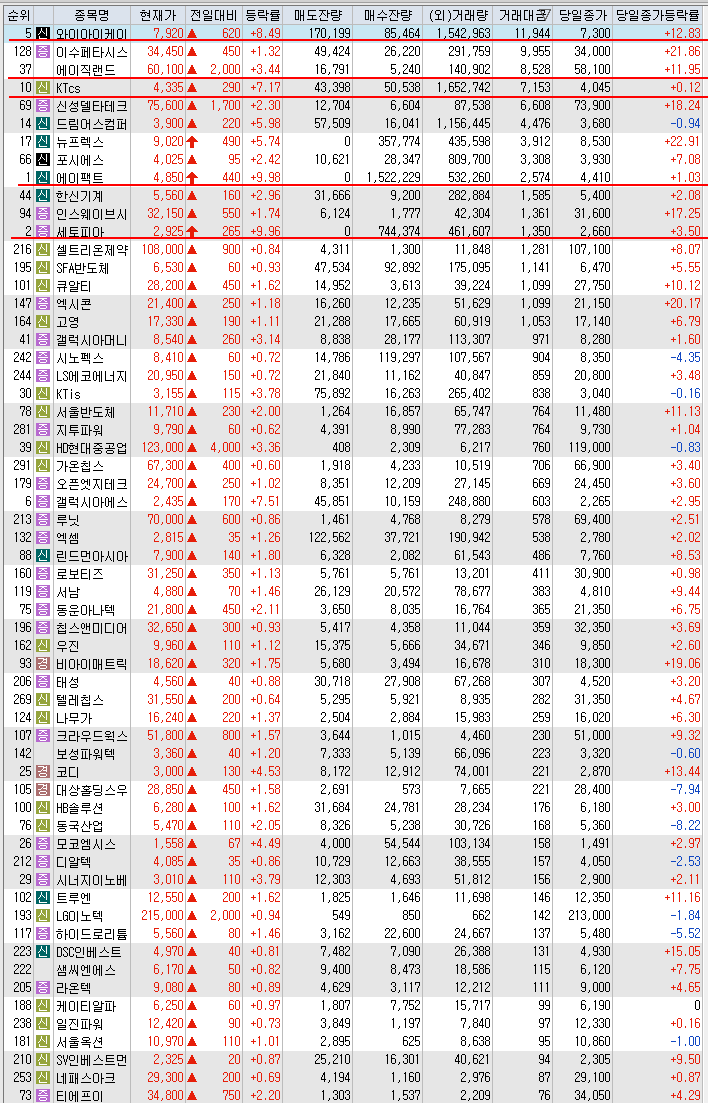The height and width of the screenshot is (1103, 708).
Task: Click the +22.91 rate on 뉴프렉스 row
Action: [682, 141]
